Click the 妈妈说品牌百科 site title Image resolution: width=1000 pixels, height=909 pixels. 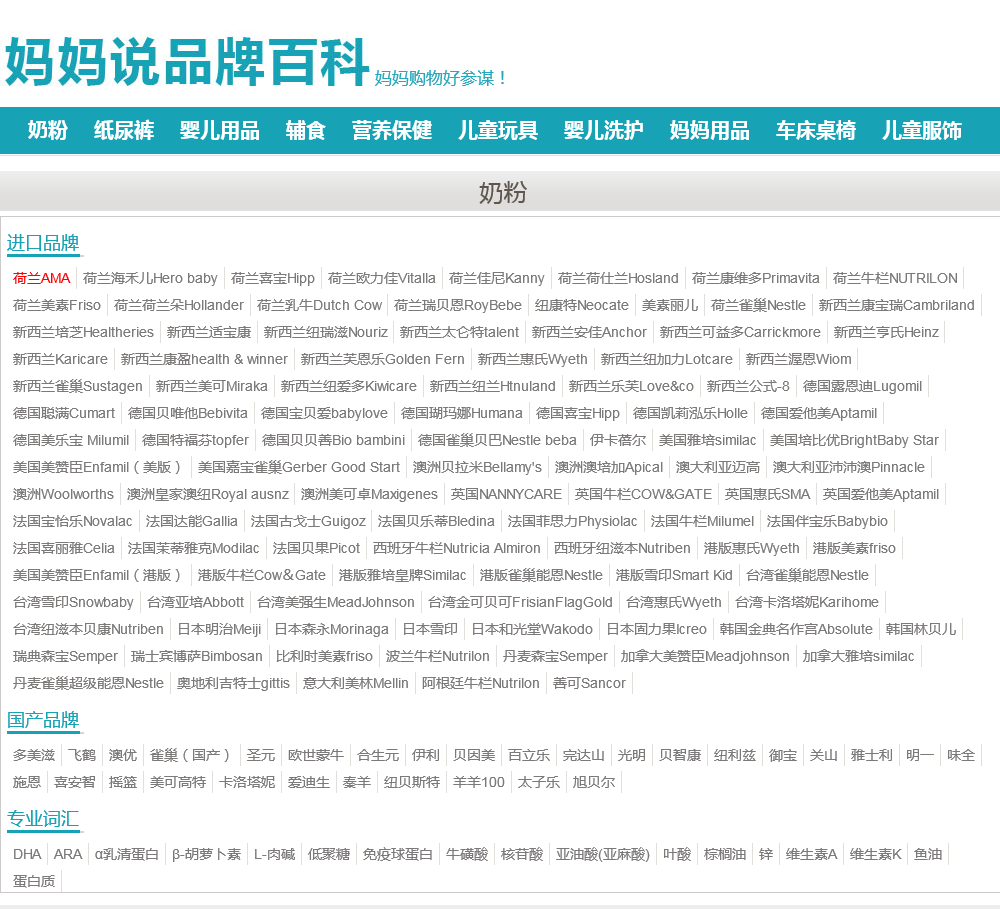point(187,62)
